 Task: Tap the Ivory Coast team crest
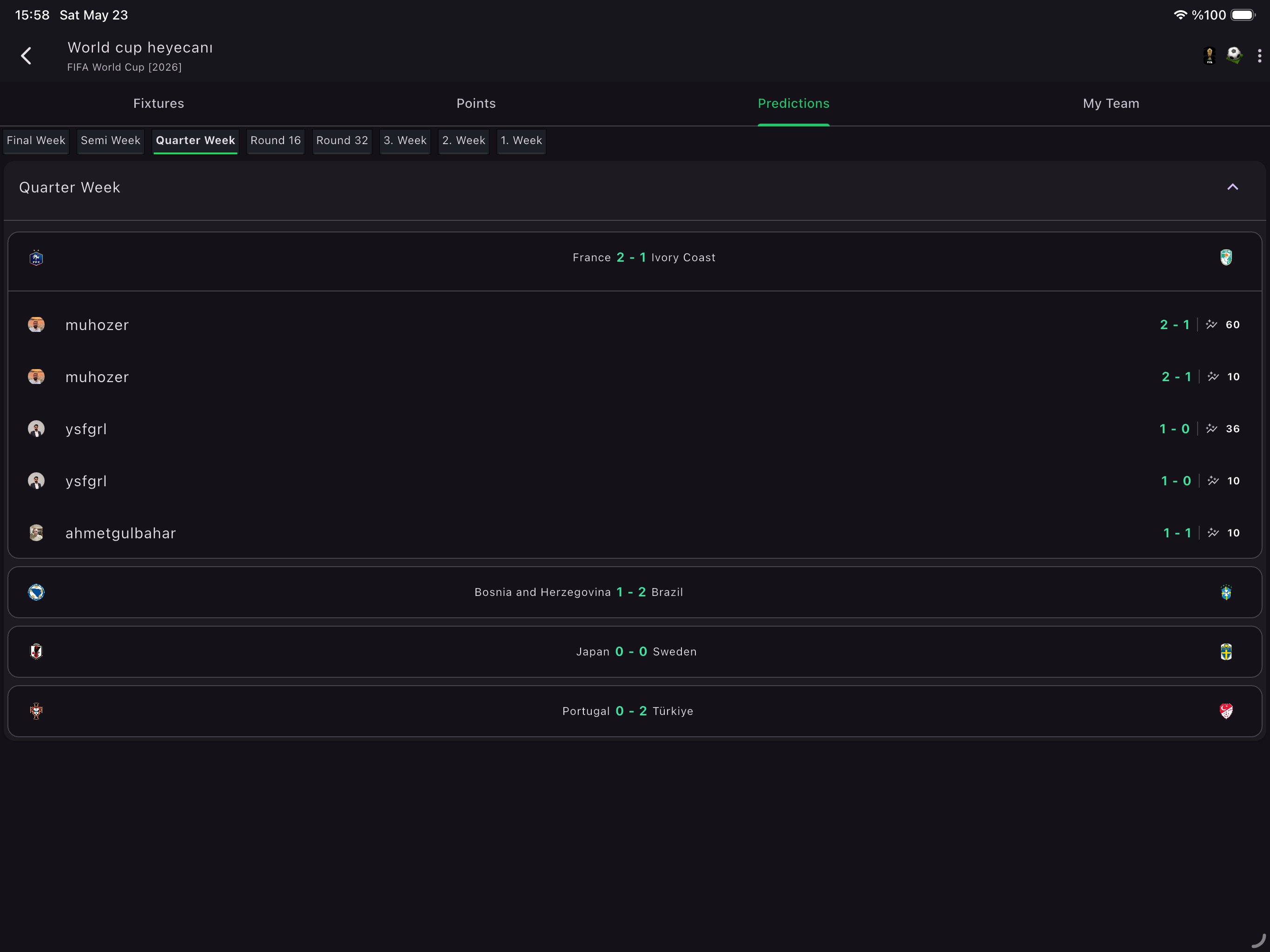(1226, 257)
